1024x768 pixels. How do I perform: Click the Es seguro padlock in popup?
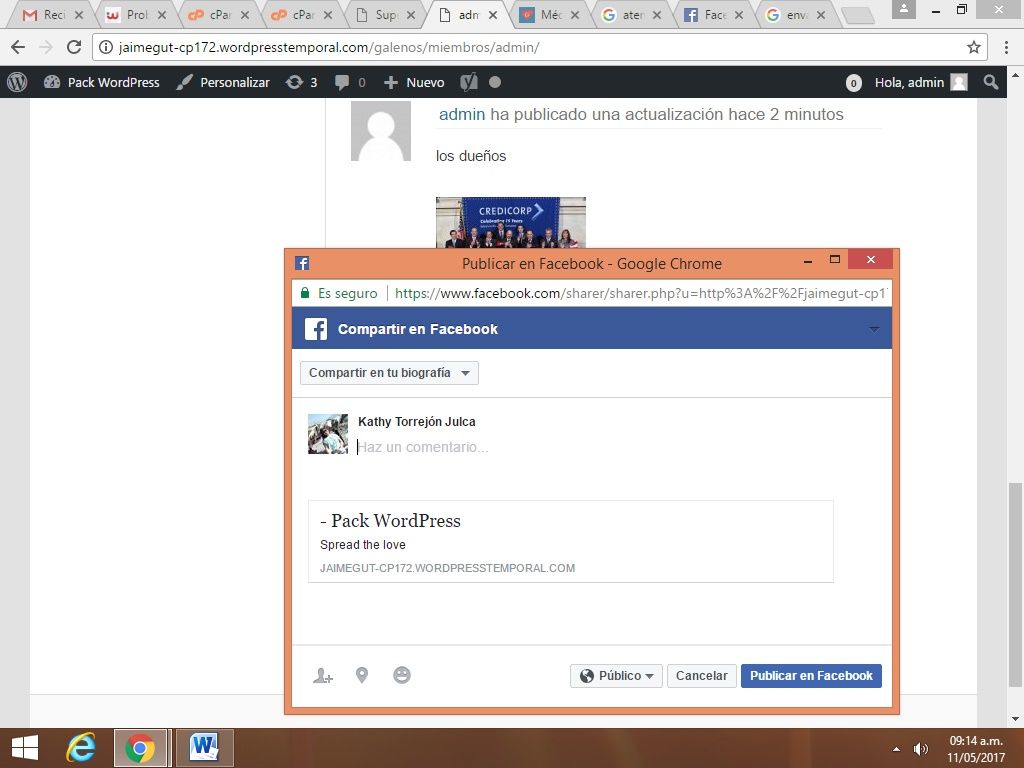[304, 293]
